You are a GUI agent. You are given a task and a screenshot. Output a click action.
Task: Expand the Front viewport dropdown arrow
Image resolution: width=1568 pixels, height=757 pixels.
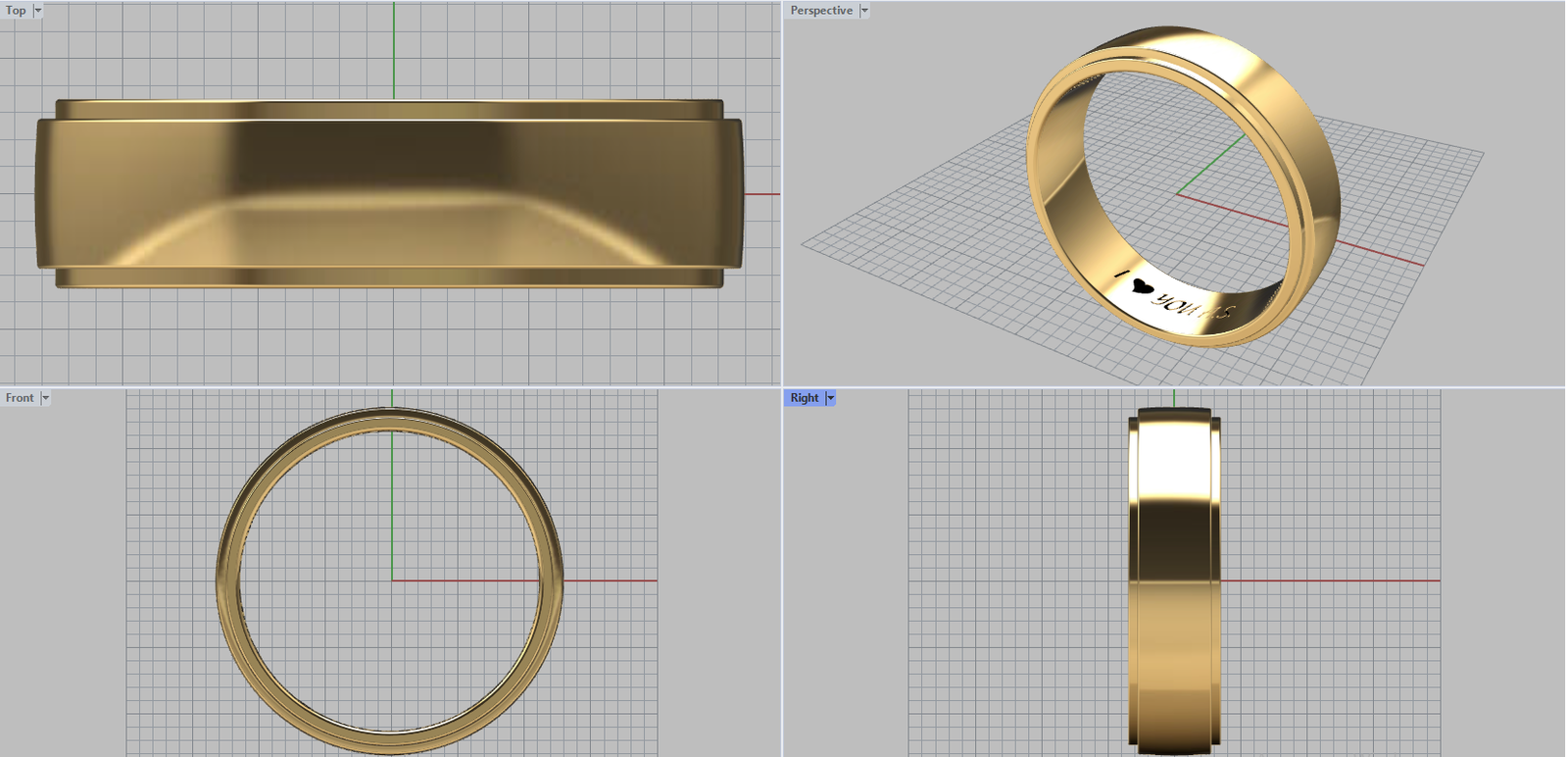coord(45,398)
